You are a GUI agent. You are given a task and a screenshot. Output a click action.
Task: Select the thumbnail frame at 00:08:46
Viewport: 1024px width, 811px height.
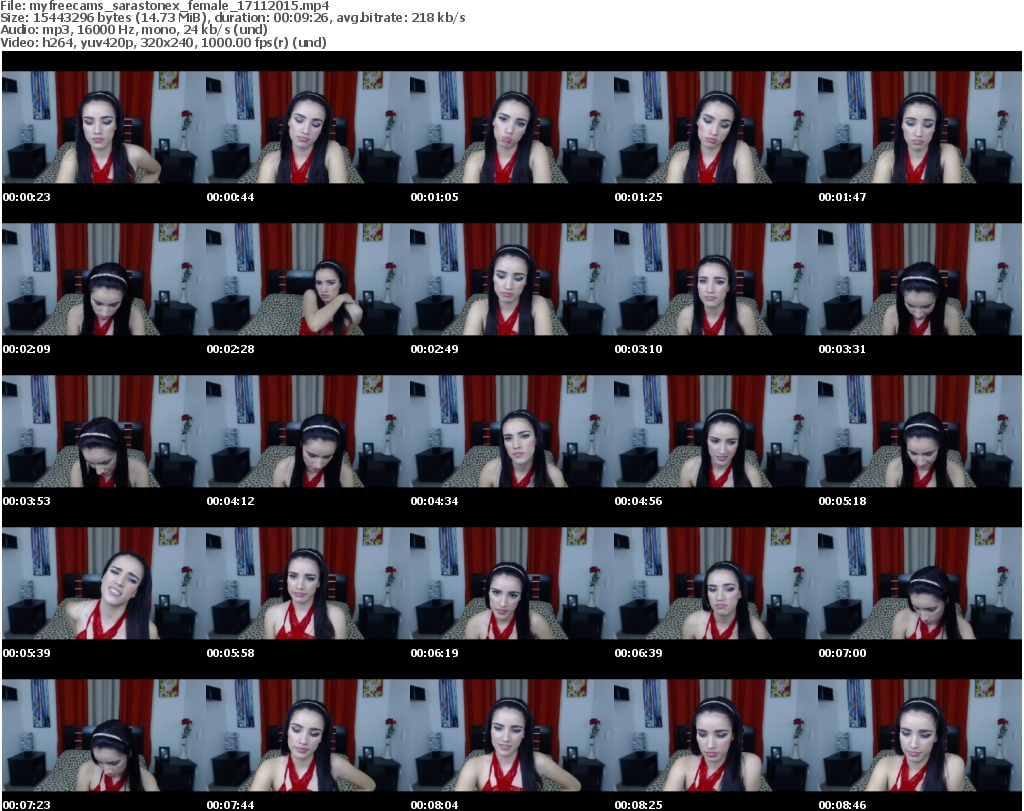coord(920,735)
